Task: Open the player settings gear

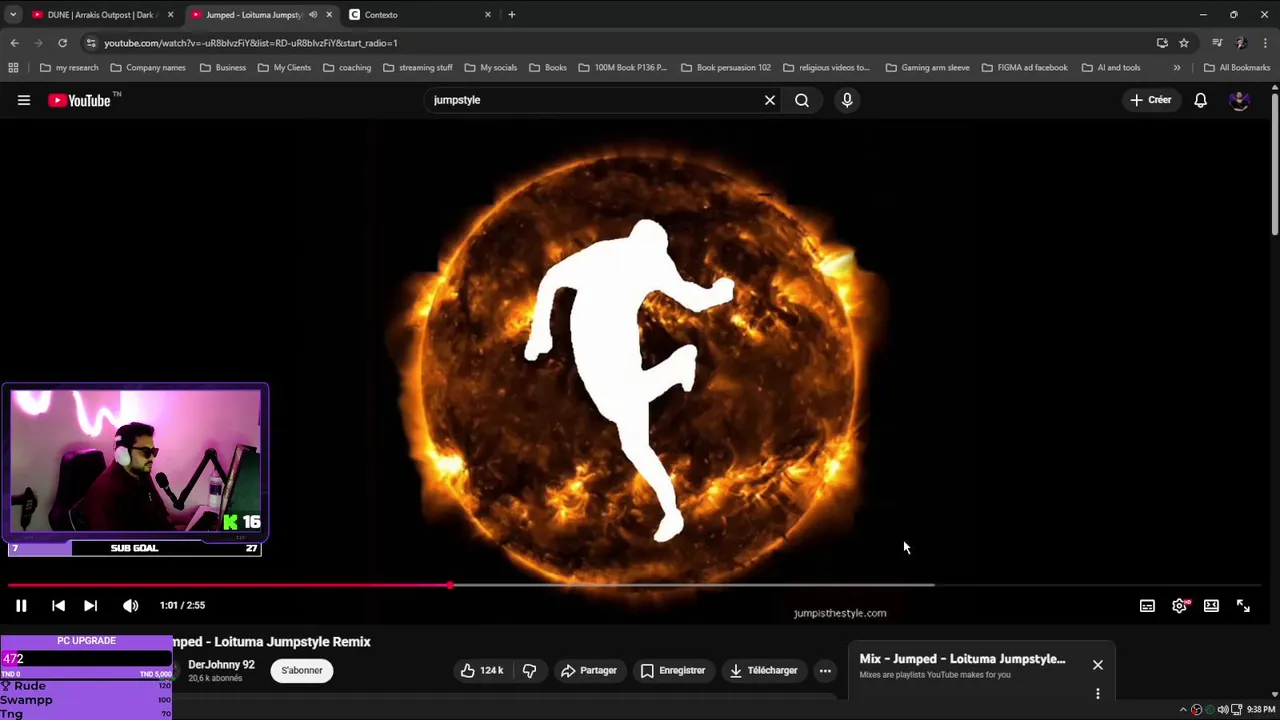Action: click(x=1180, y=605)
